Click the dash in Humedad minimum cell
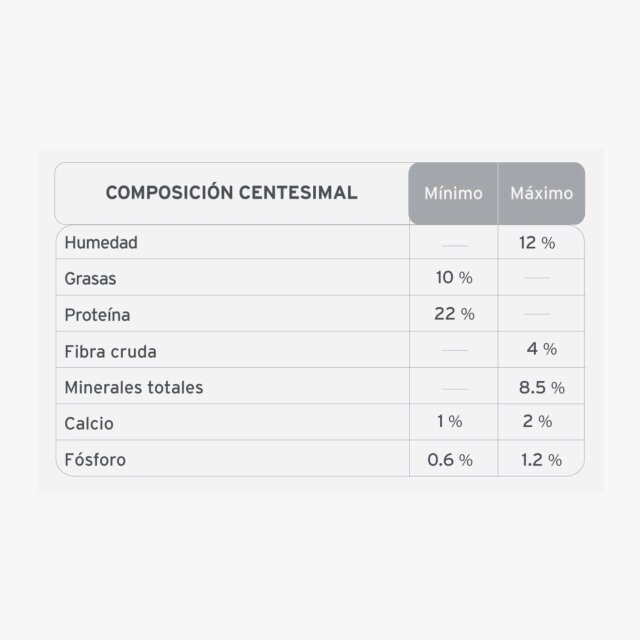The image size is (640, 640). [x=454, y=245]
